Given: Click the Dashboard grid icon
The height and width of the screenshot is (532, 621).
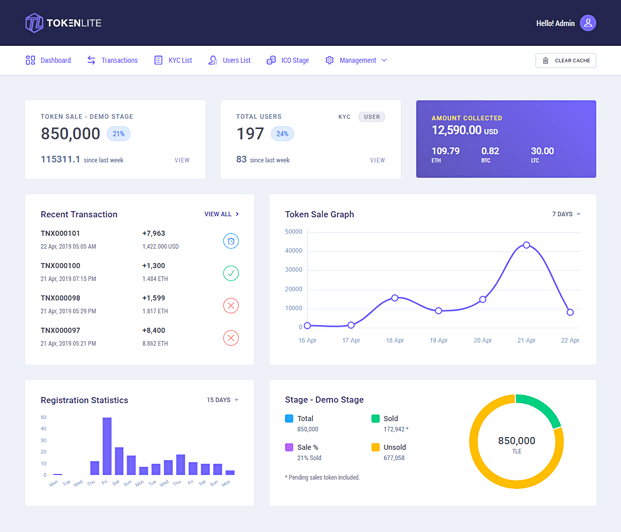Looking at the screenshot, I should 30,60.
